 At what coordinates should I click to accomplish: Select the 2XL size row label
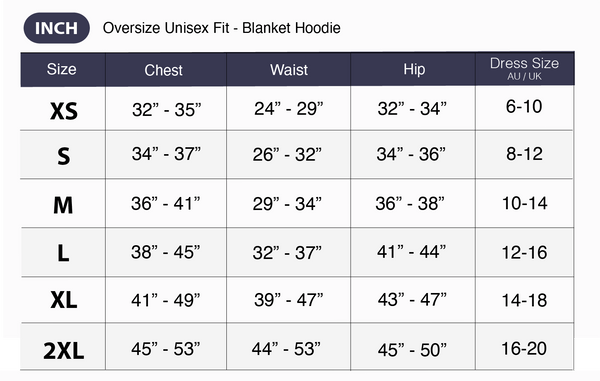(64, 350)
